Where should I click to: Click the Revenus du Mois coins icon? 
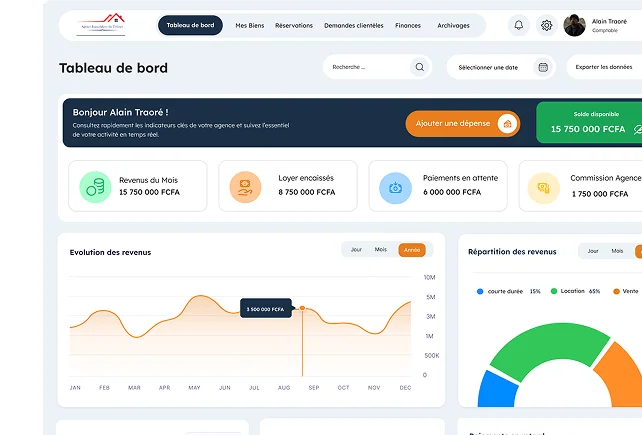click(x=94, y=186)
